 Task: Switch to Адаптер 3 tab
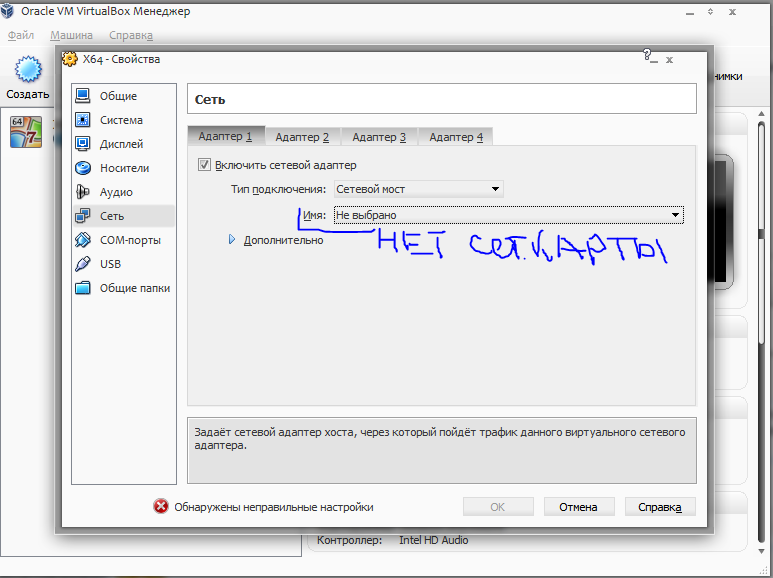point(379,137)
